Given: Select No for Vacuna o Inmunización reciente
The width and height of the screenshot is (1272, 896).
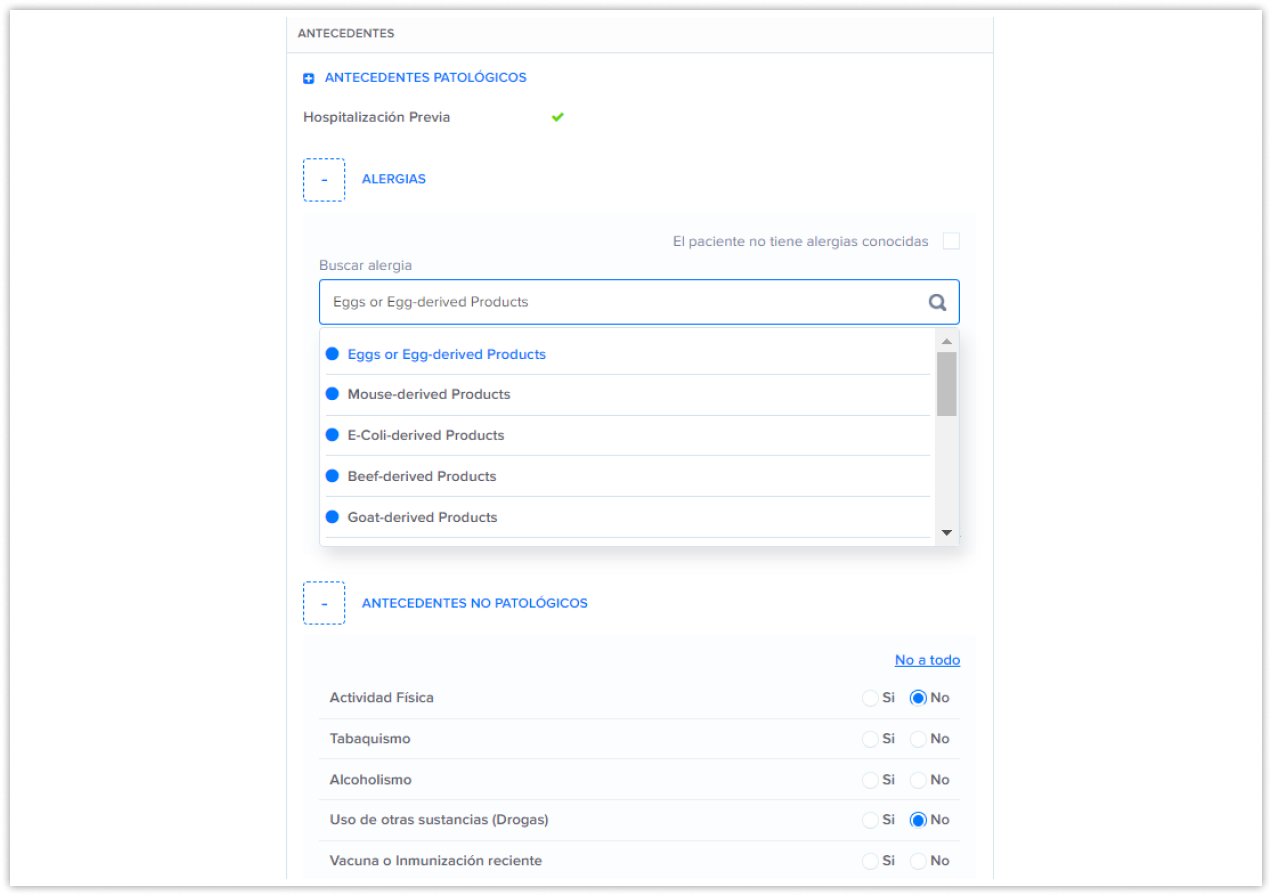Looking at the screenshot, I should point(918,861).
